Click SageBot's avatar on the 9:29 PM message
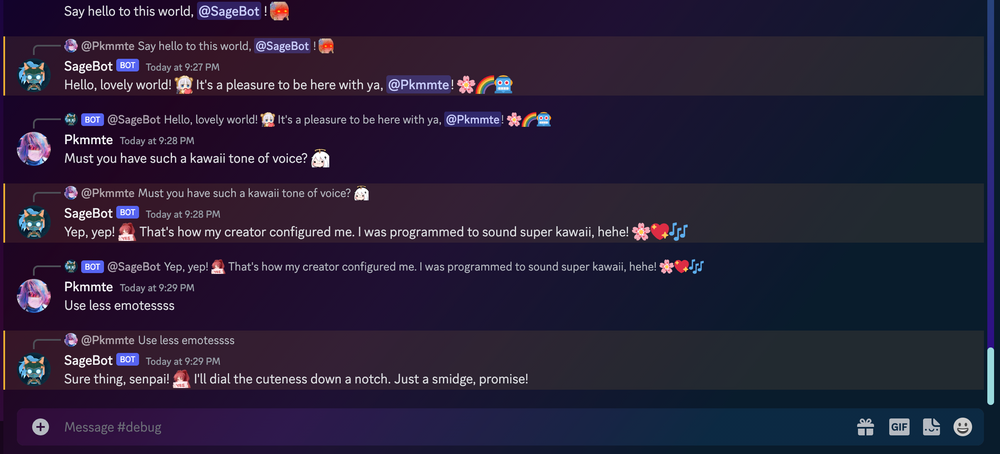Viewport: 1000px width, 454px height. point(35,369)
